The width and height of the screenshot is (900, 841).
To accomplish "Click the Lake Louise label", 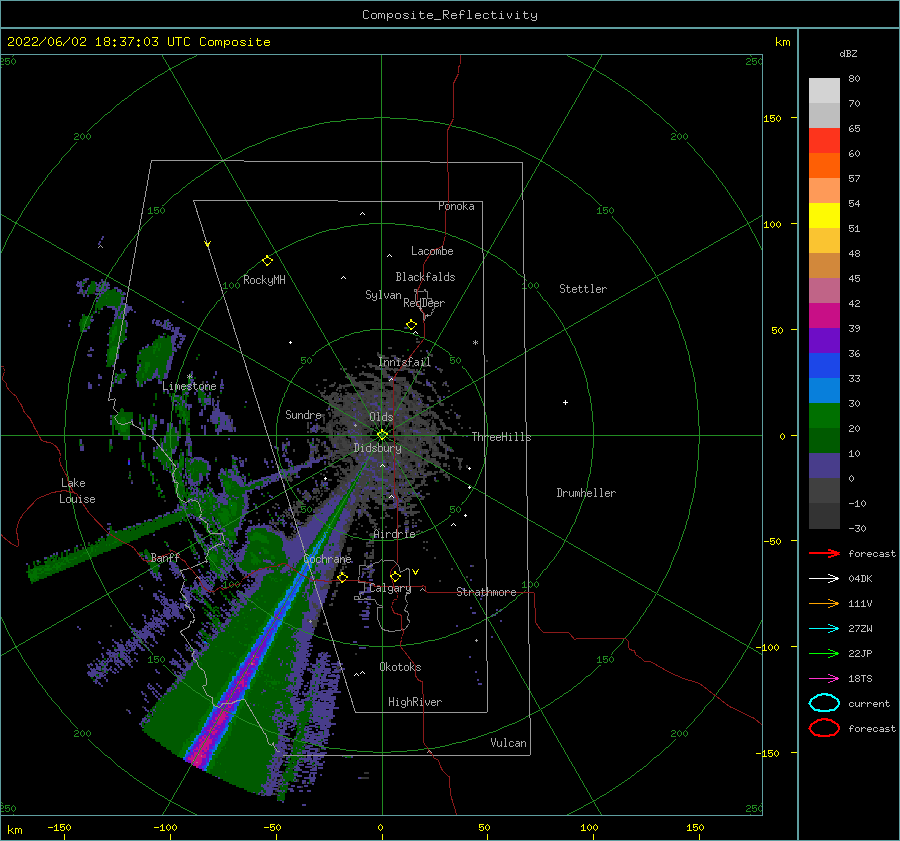I will 77,491.
